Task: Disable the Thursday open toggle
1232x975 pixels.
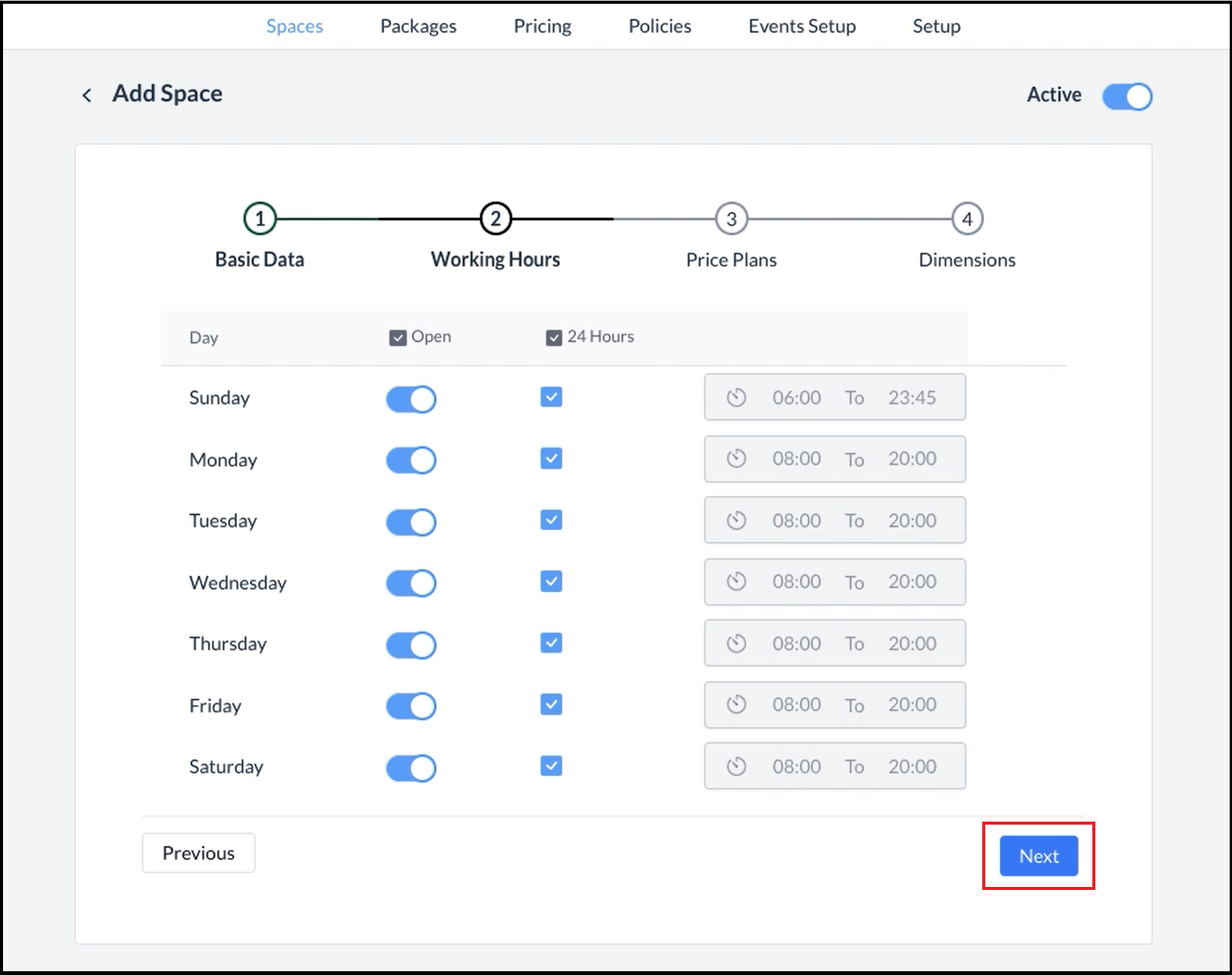Action: pyautogui.click(x=411, y=645)
